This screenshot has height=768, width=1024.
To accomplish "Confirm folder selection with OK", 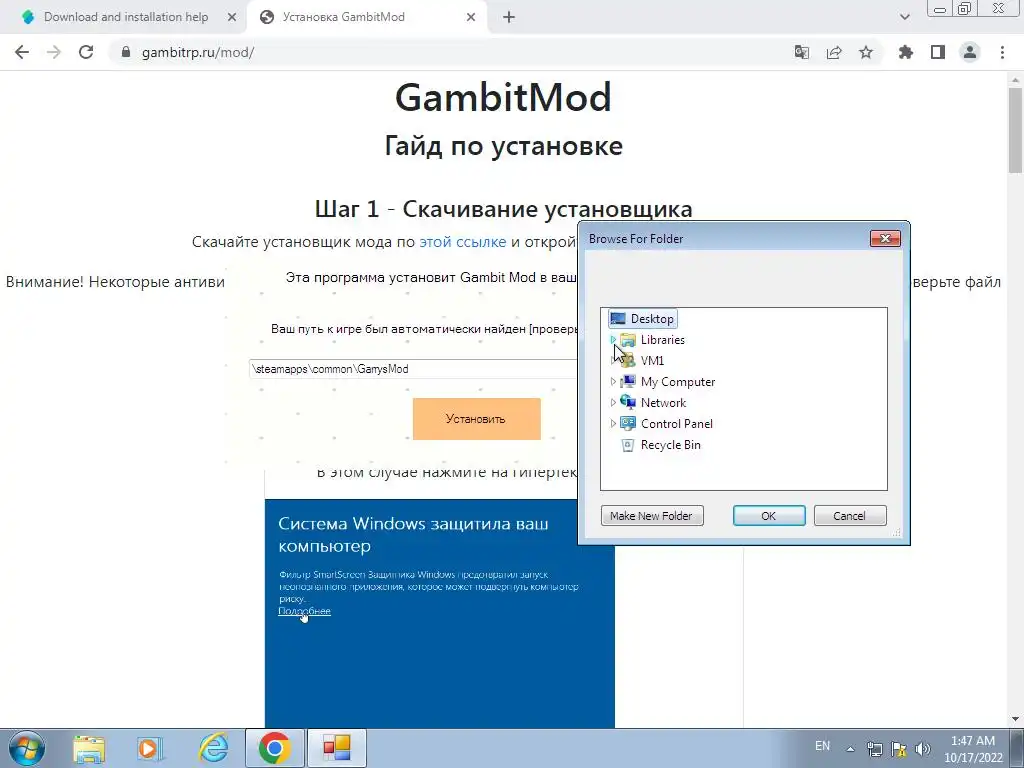I will click(x=769, y=515).
